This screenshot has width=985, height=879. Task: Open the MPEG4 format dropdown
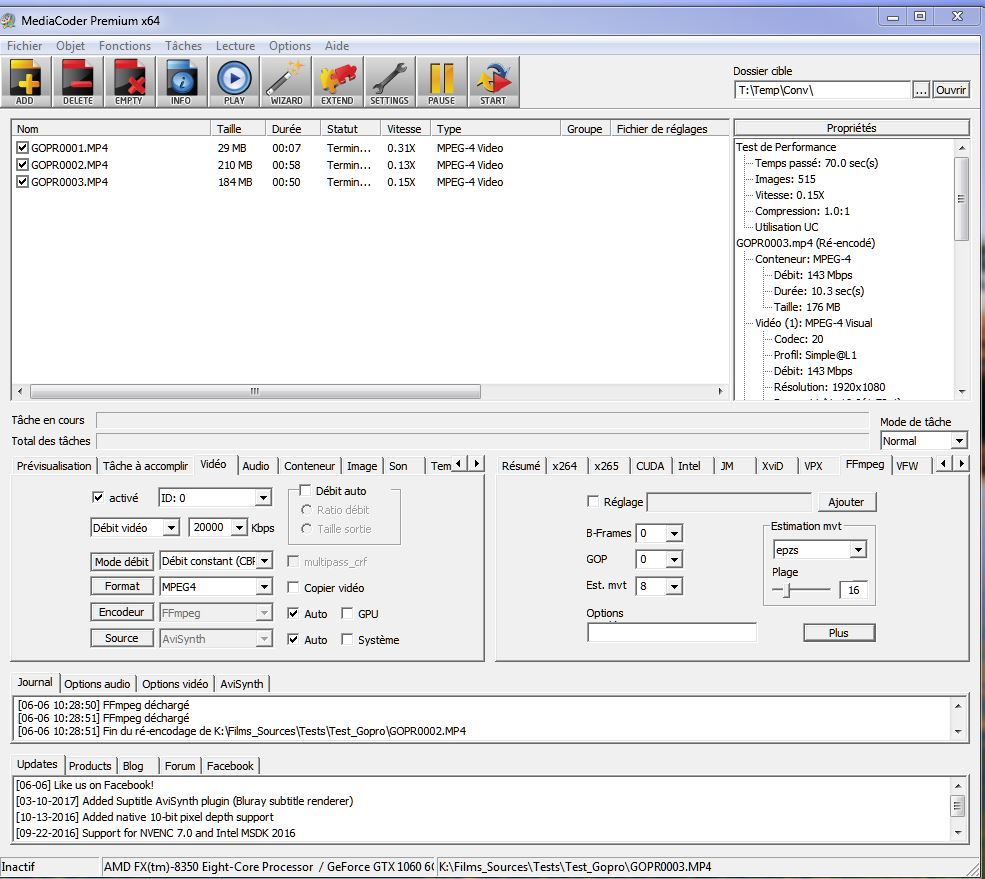(264, 587)
